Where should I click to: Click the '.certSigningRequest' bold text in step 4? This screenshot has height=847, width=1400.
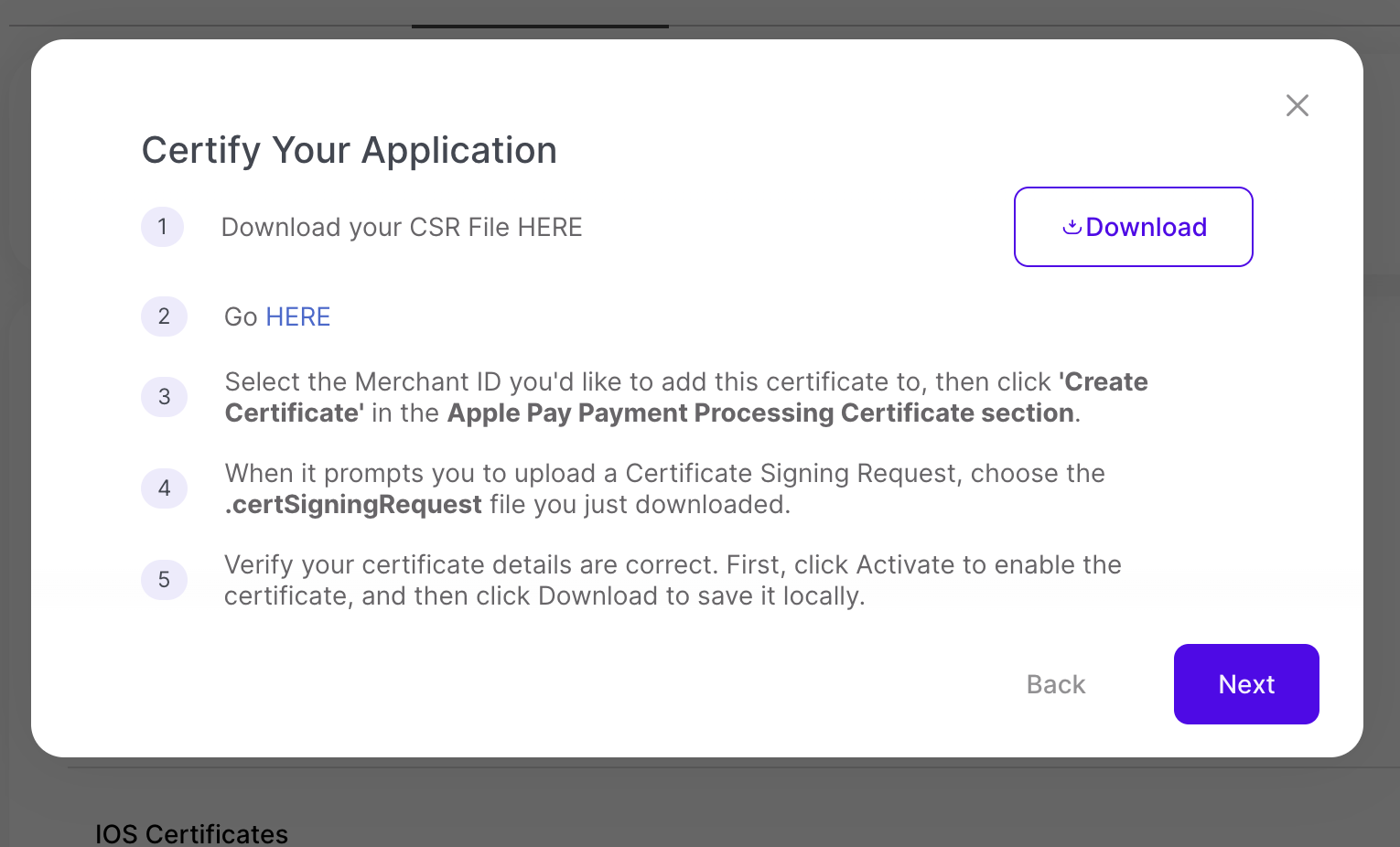click(x=353, y=504)
